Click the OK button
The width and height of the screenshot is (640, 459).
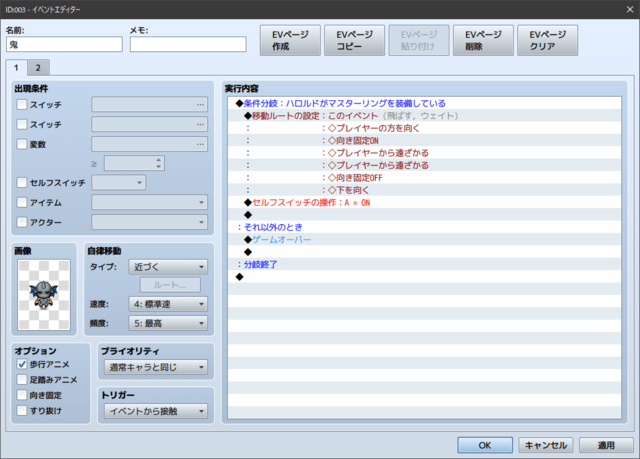[x=485, y=445]
